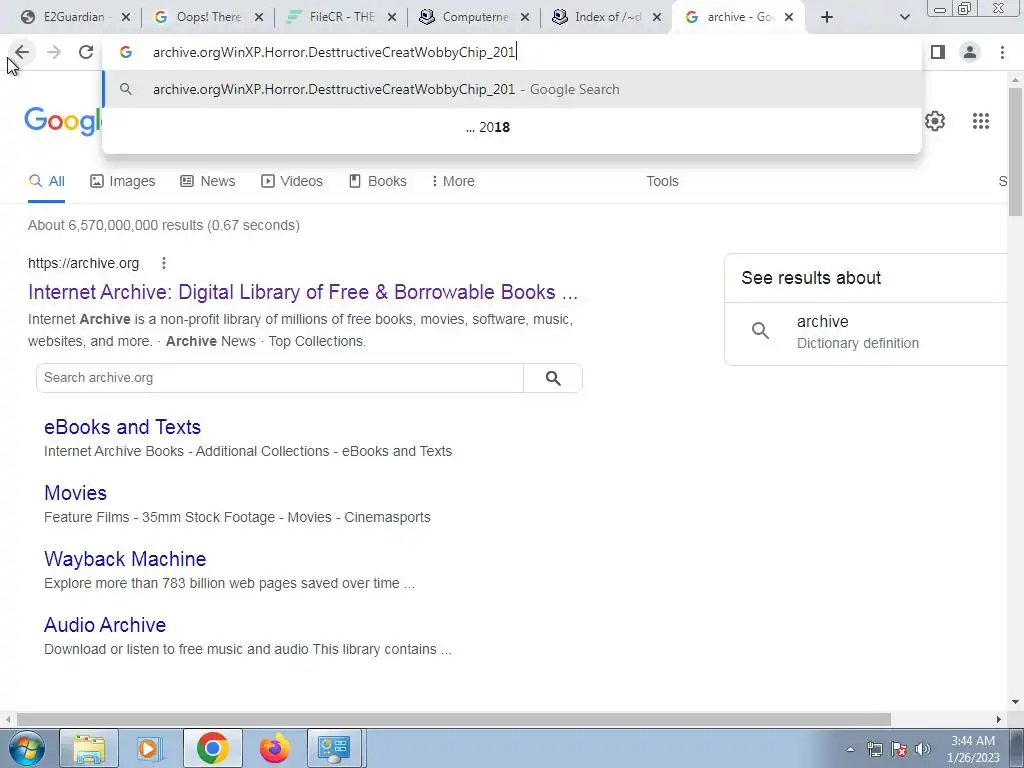Image resolution: width=1024 pixels, height=768 pixels.
Task: Click the Search archive.org input field
Action: (280, 378)
